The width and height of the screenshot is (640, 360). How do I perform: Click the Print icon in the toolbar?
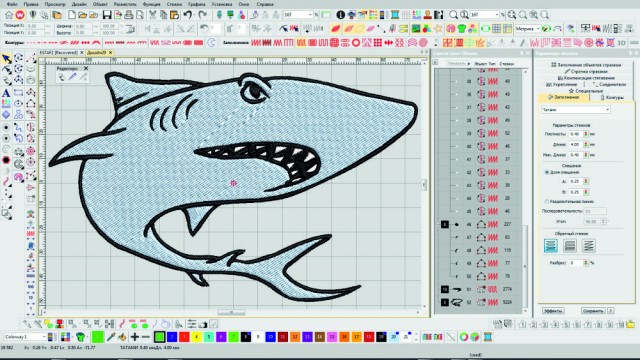click(x=129, y=15)
